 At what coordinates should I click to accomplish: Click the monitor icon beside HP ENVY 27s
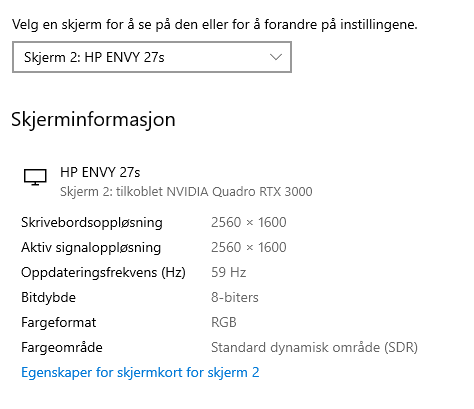(35, 177)
